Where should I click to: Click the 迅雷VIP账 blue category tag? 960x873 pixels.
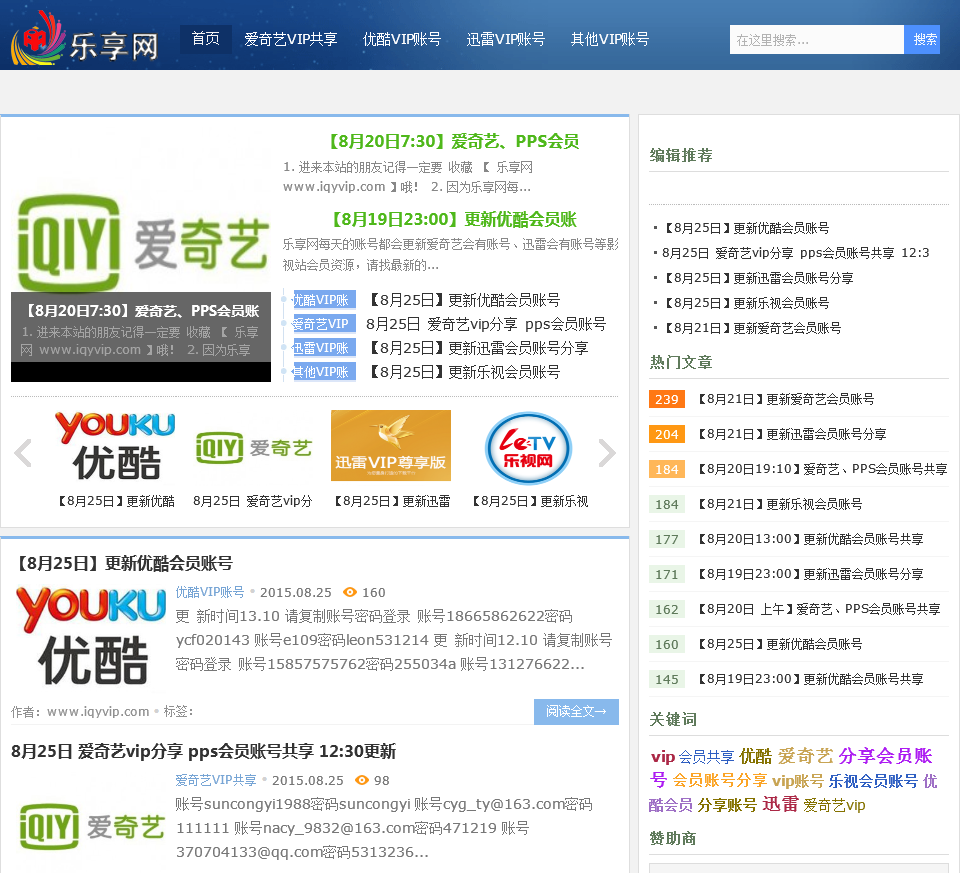(324, 348)
